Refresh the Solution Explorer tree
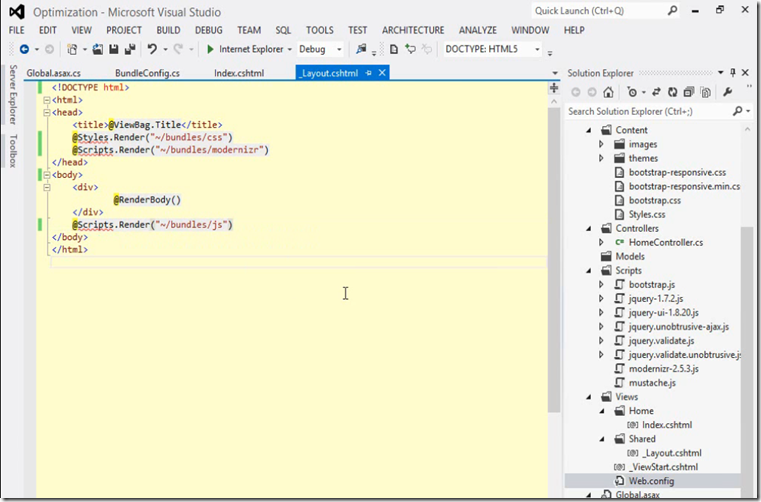This screenshot has width=761, height=502. click(672, 92)
